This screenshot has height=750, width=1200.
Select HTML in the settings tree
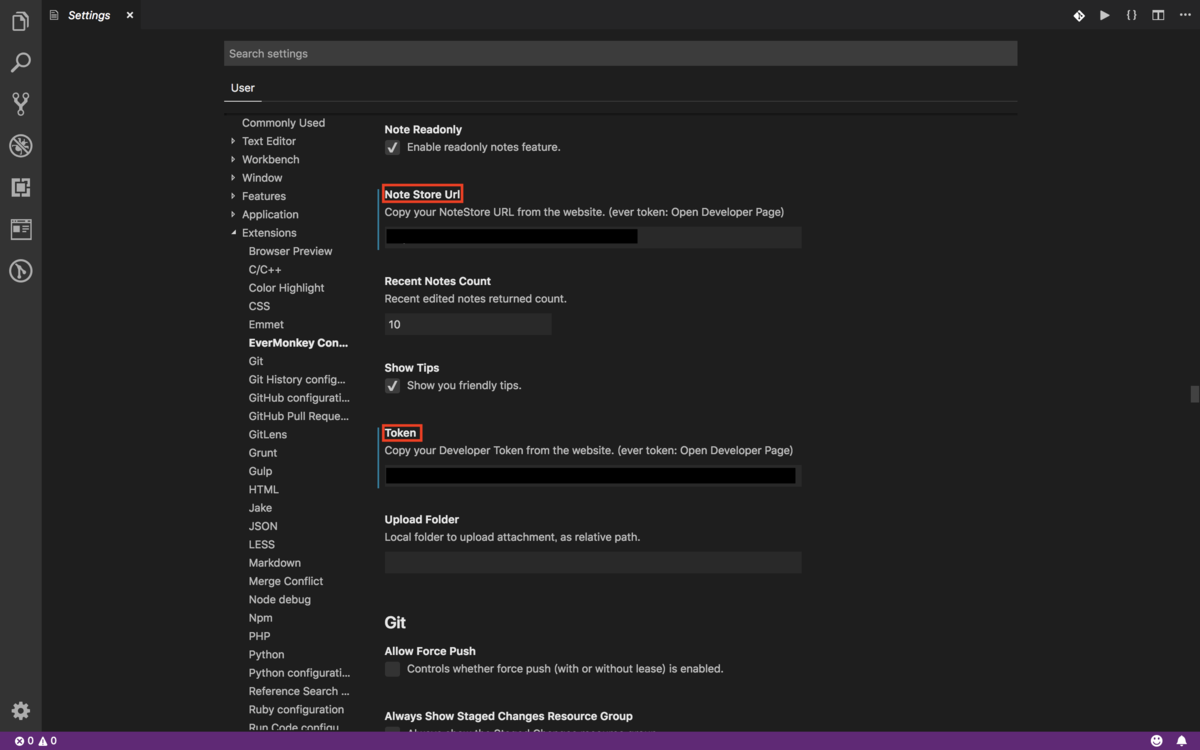point(264,489)
